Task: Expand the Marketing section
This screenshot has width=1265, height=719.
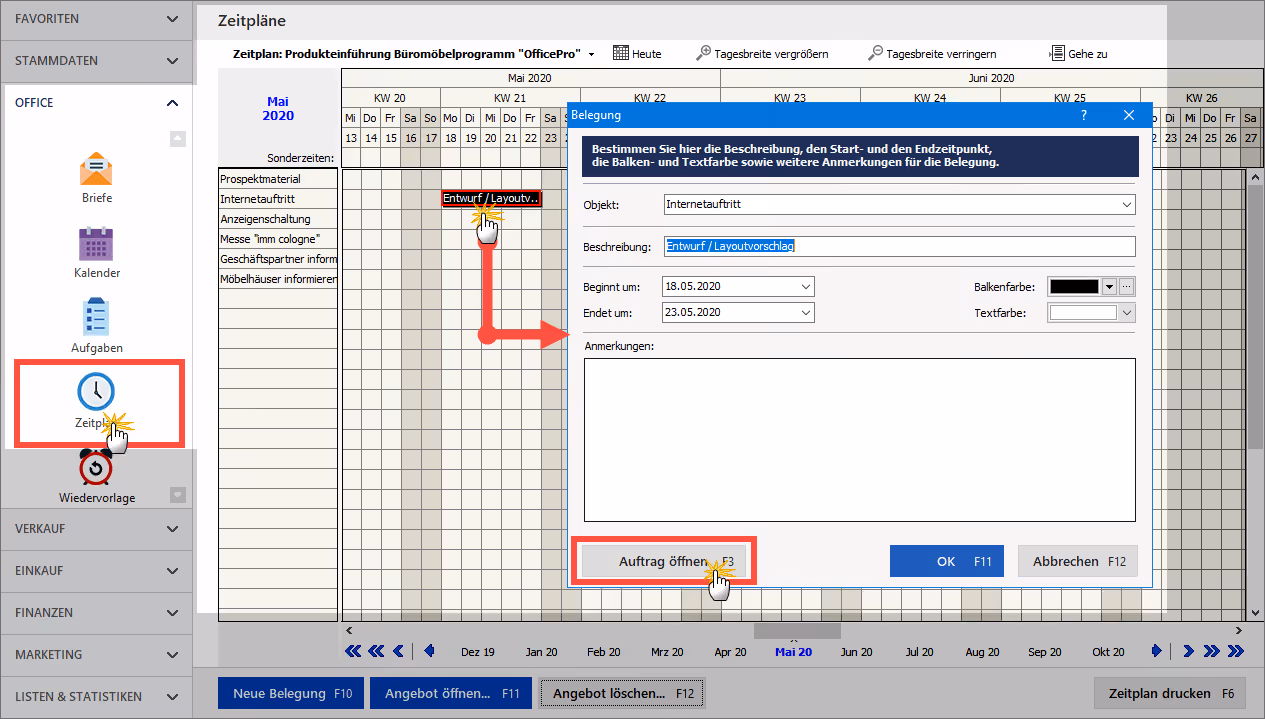Action: (x=172, y=655)
